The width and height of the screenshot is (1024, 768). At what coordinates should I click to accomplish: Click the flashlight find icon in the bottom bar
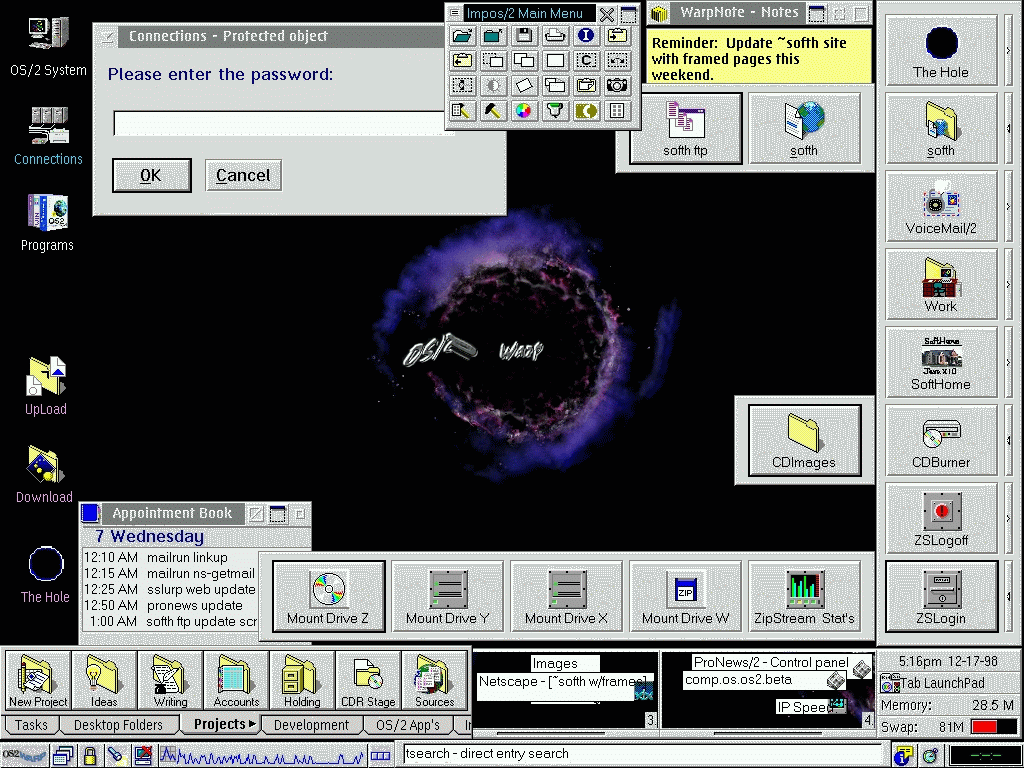(x=116, y=756)
